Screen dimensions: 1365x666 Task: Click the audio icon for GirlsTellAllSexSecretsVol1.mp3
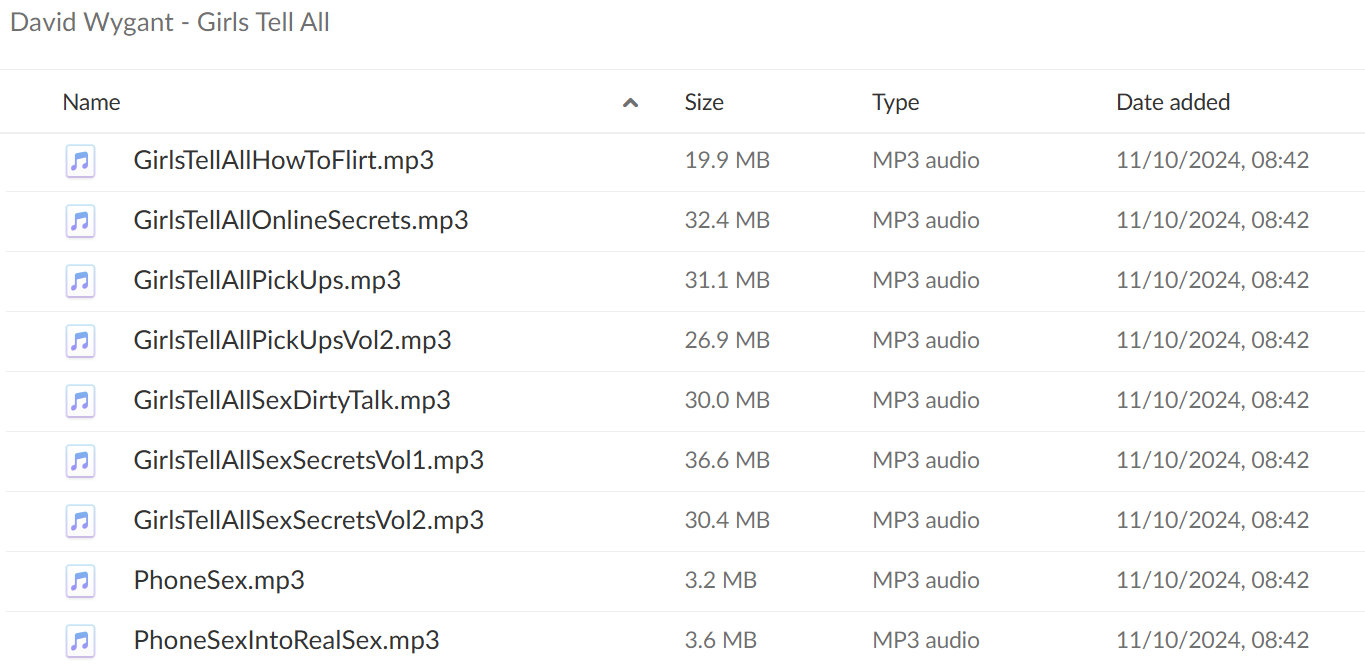[81, 461]
